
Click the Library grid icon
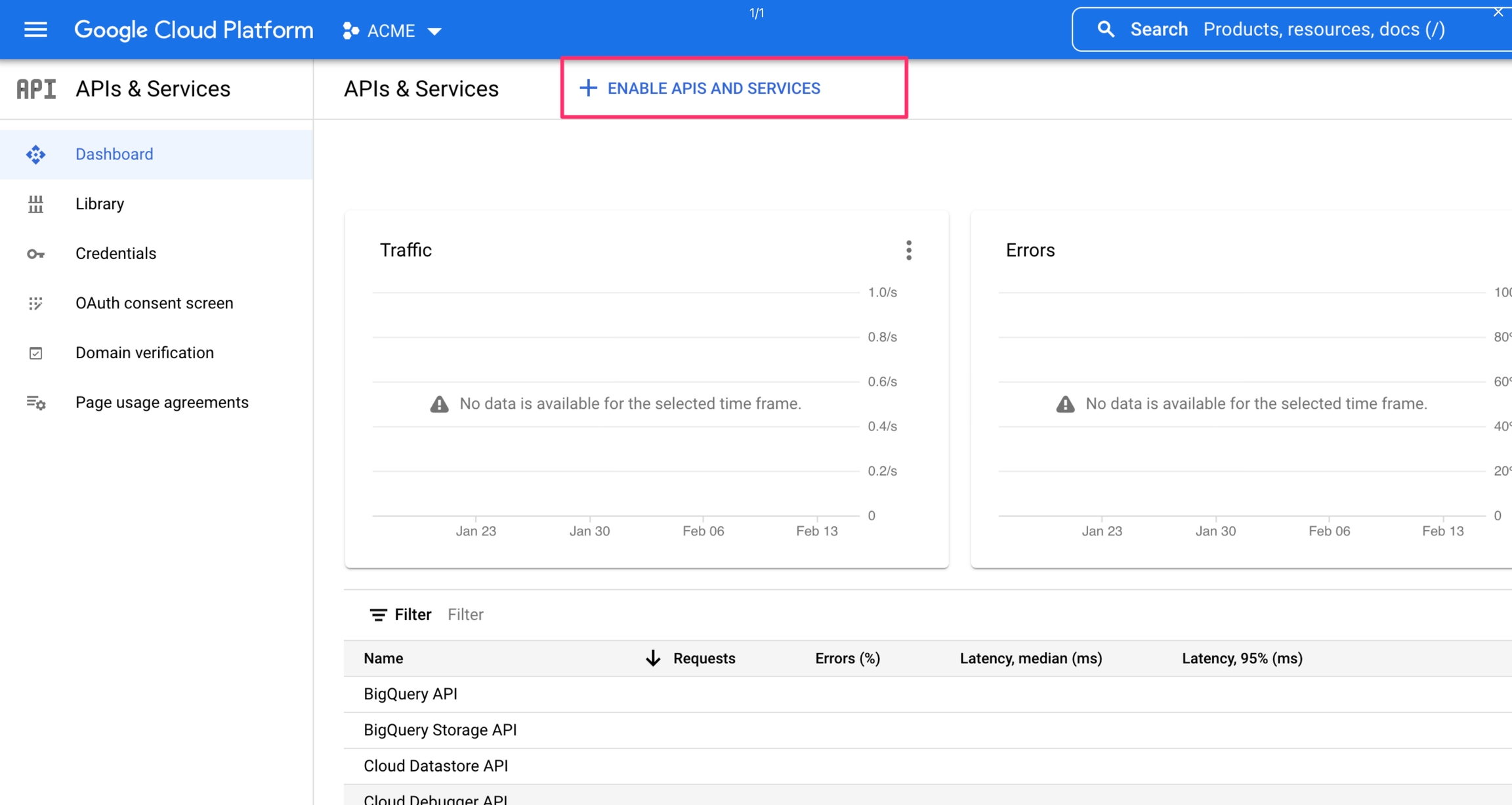35,204
